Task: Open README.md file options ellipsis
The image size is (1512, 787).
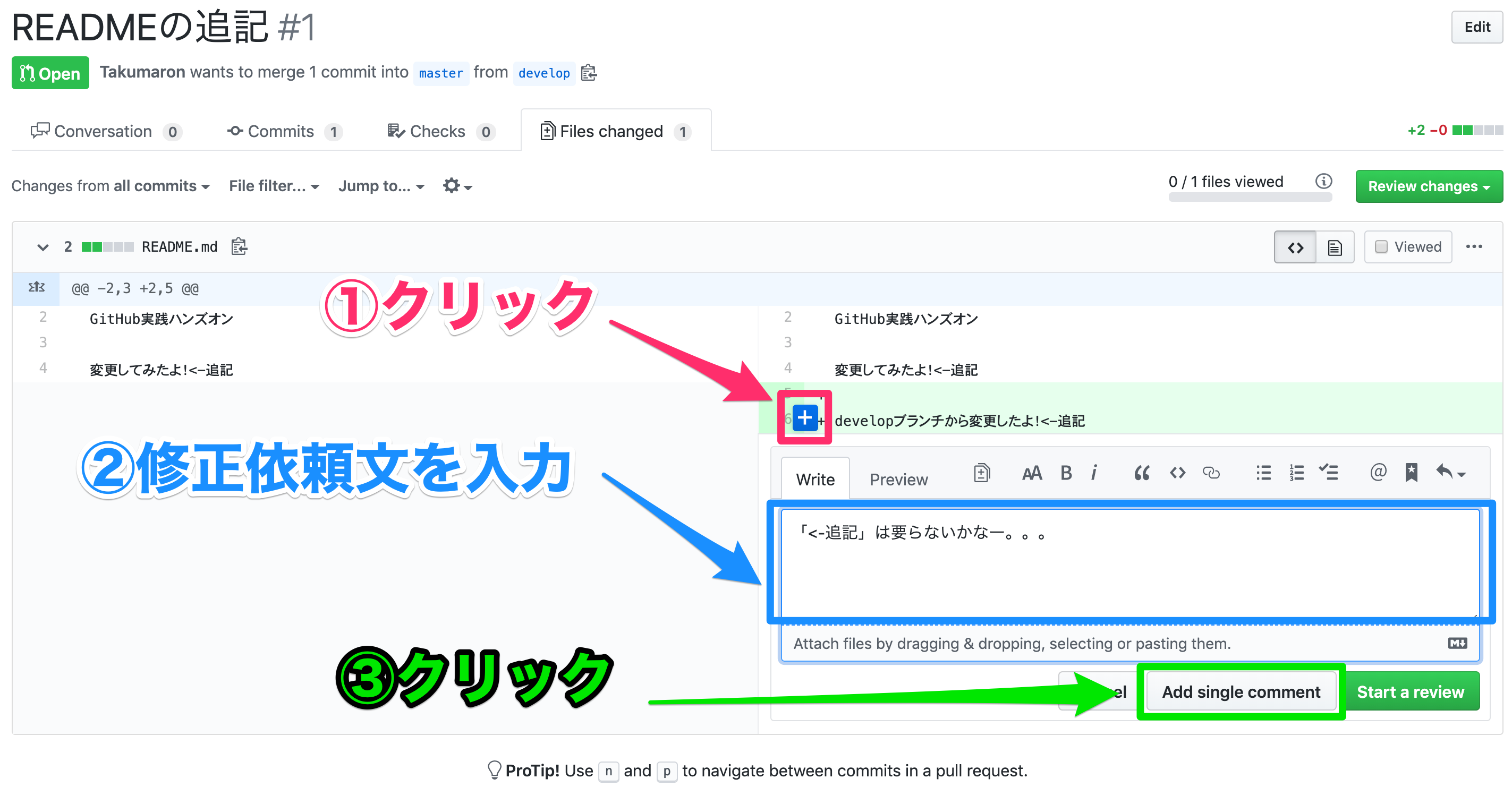Action: point(1474,246)
